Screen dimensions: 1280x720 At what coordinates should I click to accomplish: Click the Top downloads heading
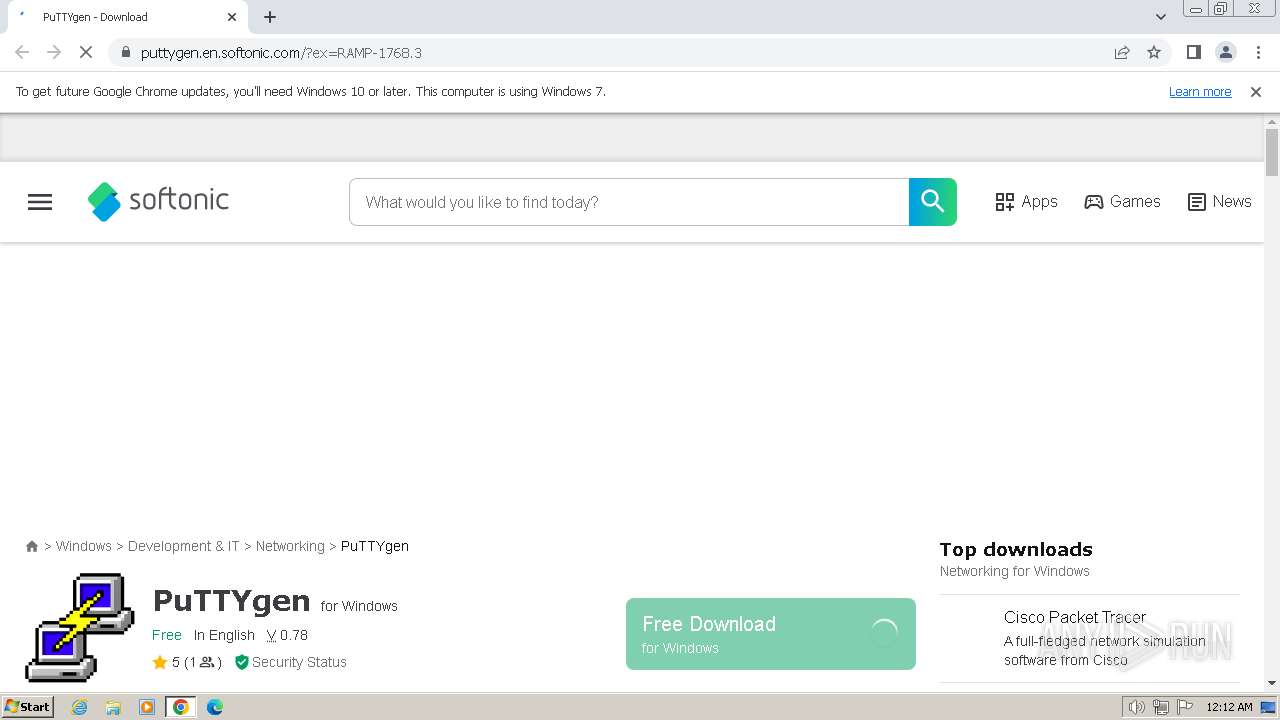1016,549
